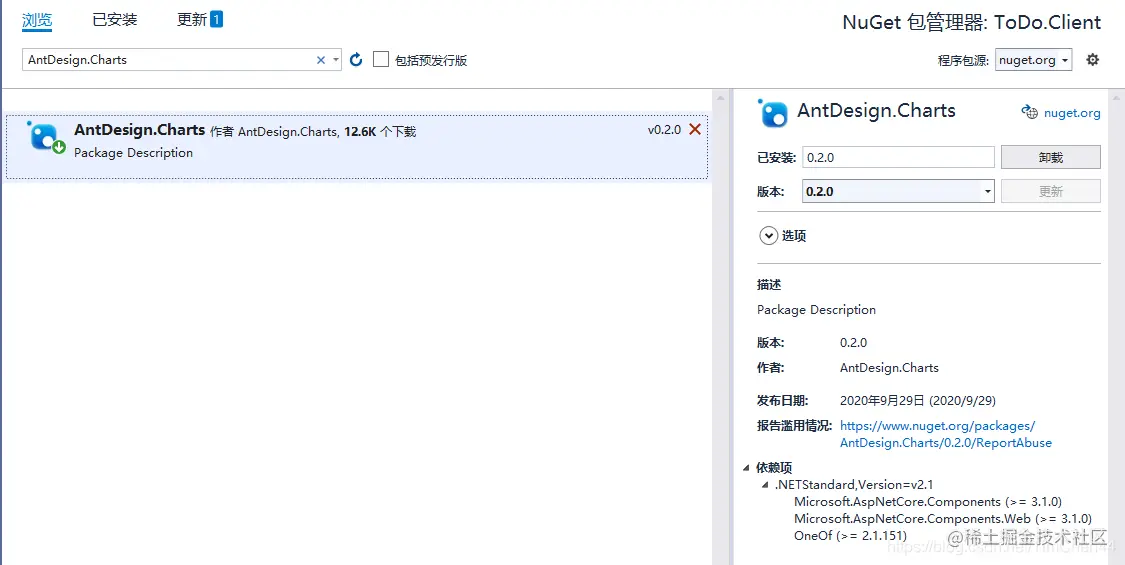This screenshot has height=565, width=1125.
Task: Click the globe icon beside nuget.org
Action: coord(1030,112)
